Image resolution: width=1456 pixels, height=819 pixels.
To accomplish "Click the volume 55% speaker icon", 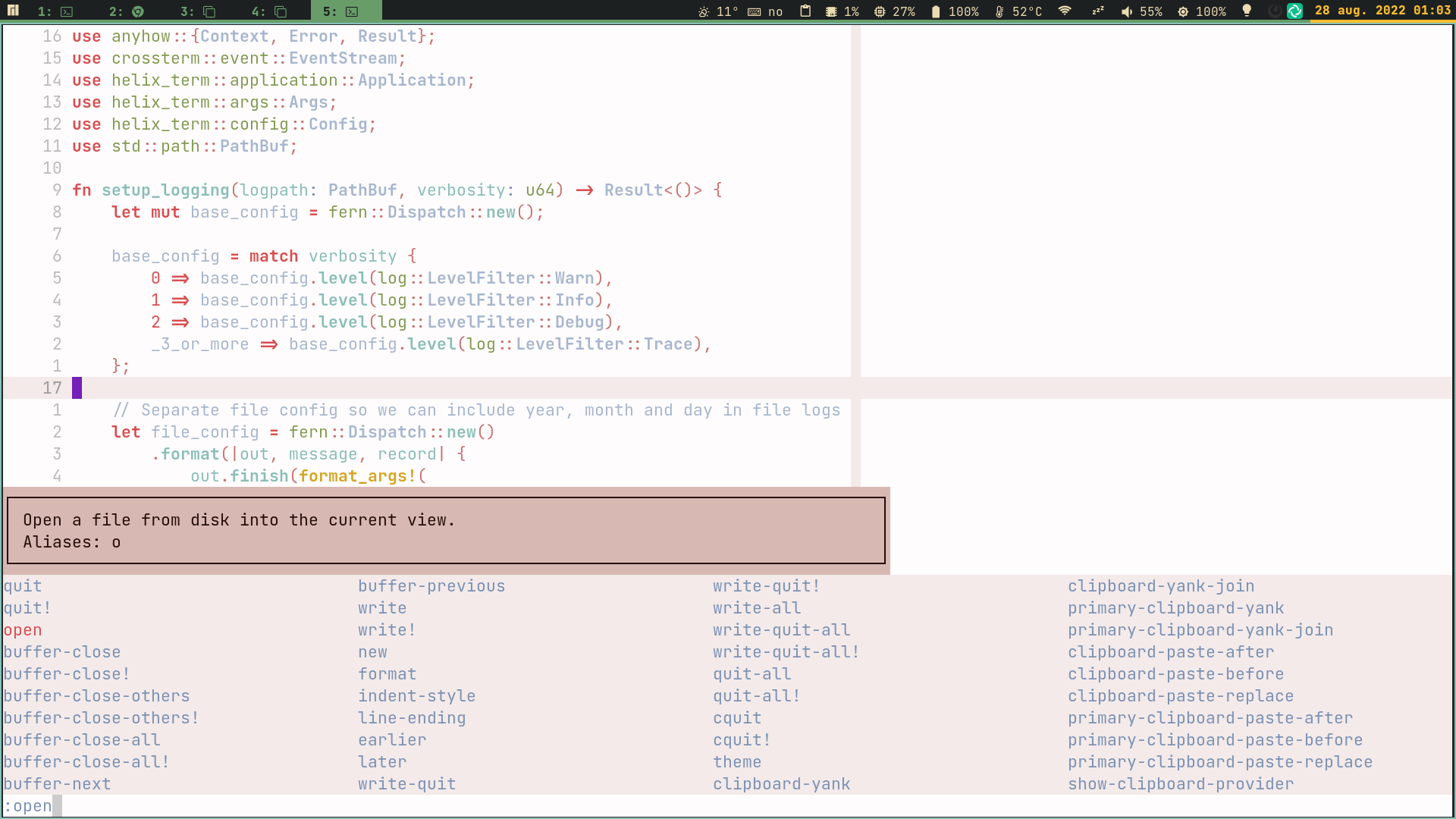I will [x=1127, y=11].
